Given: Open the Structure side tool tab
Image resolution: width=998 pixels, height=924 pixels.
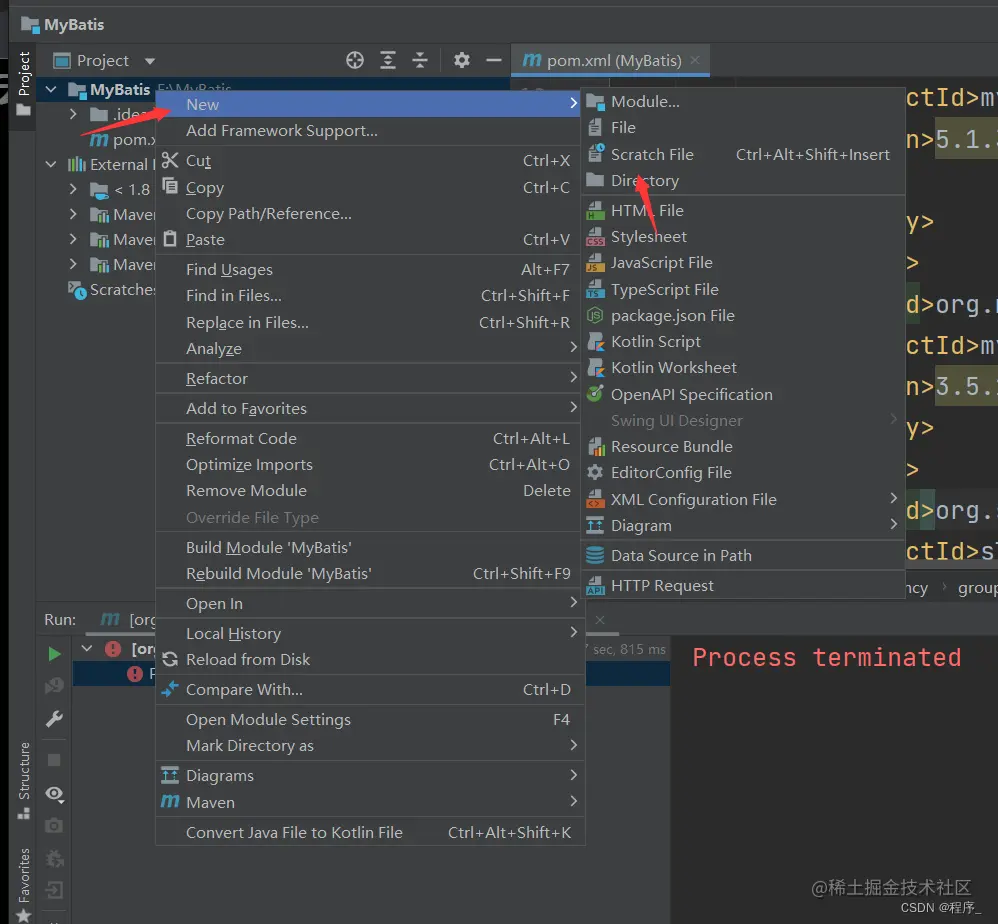Looking at the screenshot, I should coord(24,780).
